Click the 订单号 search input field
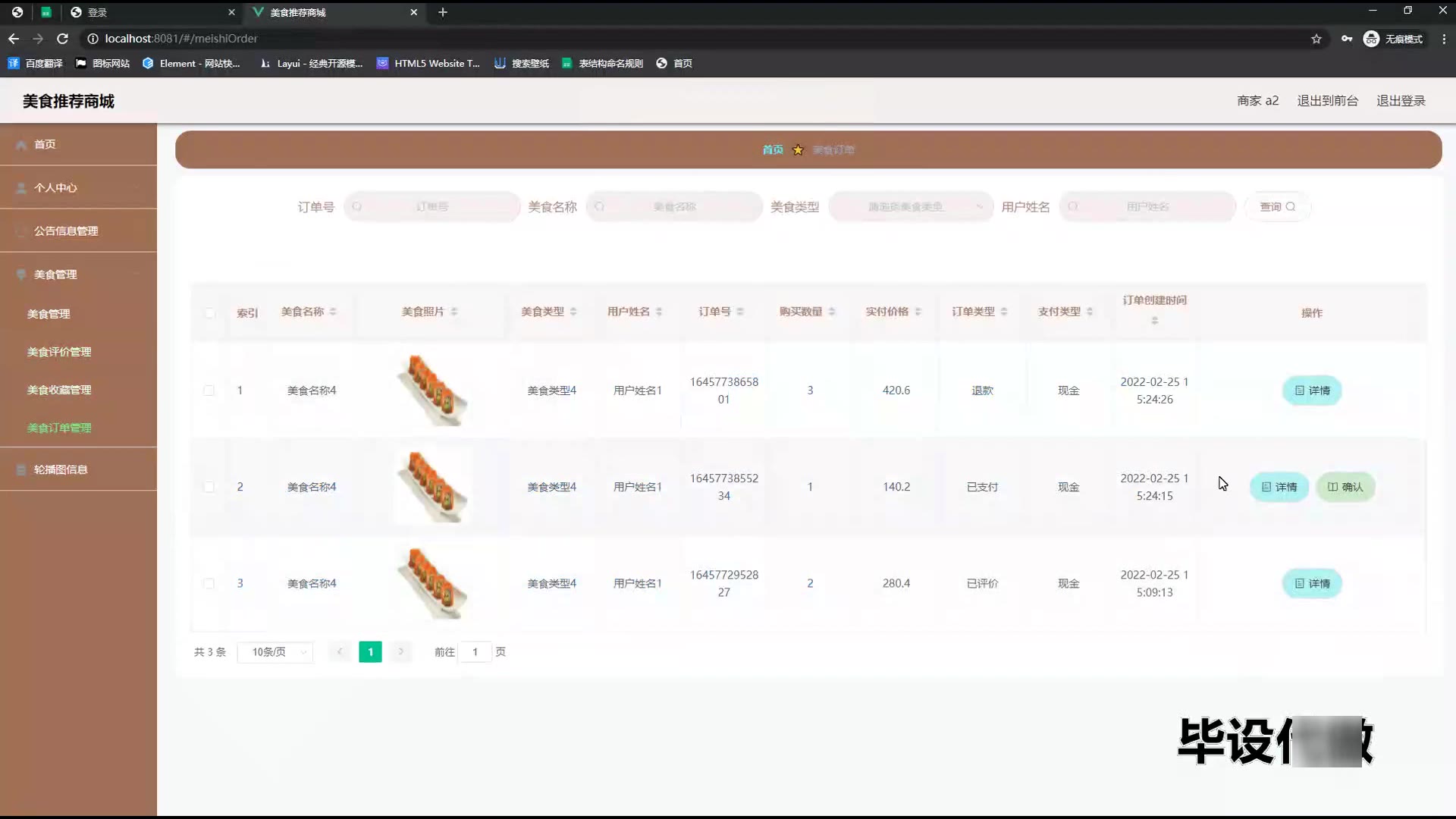The height and width of the screenshot is (819, 1456). (x=432, y=207)
